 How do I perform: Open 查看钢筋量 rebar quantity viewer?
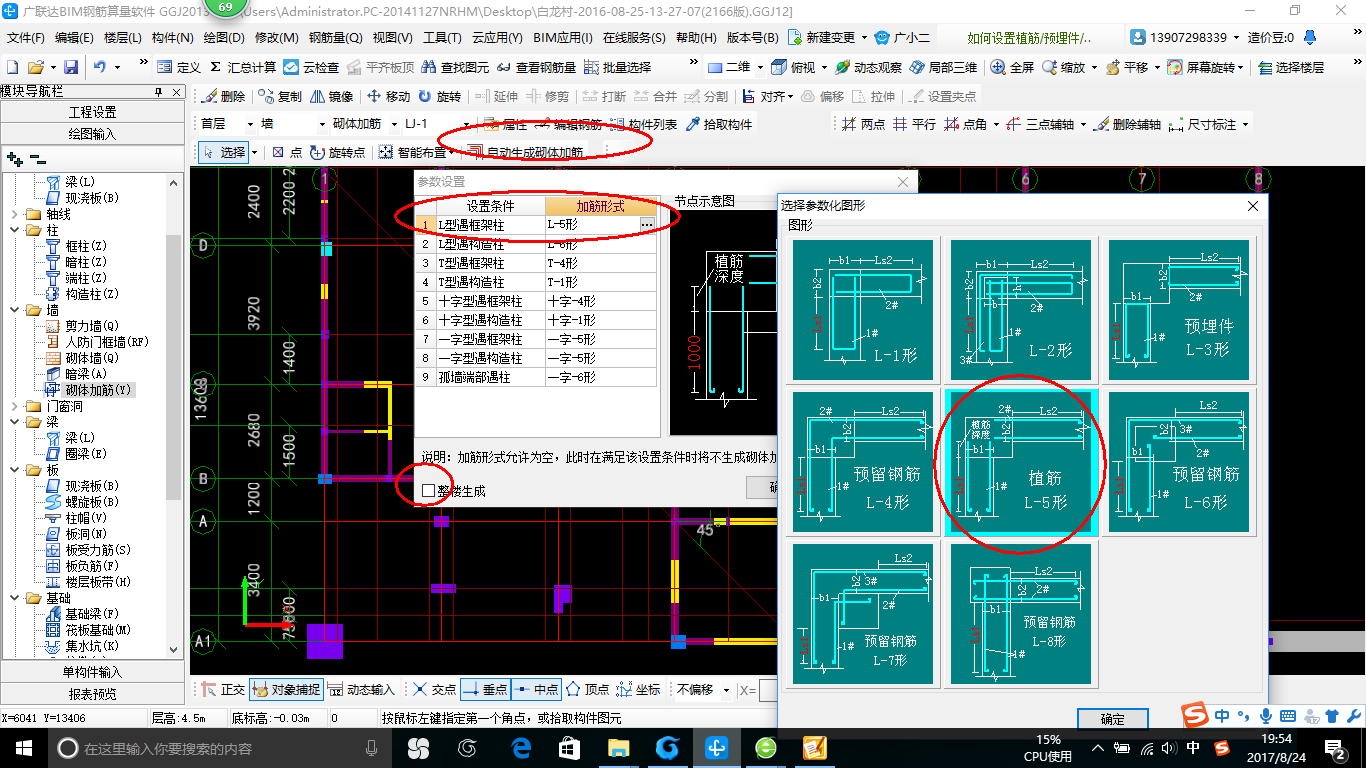[536, 67]
